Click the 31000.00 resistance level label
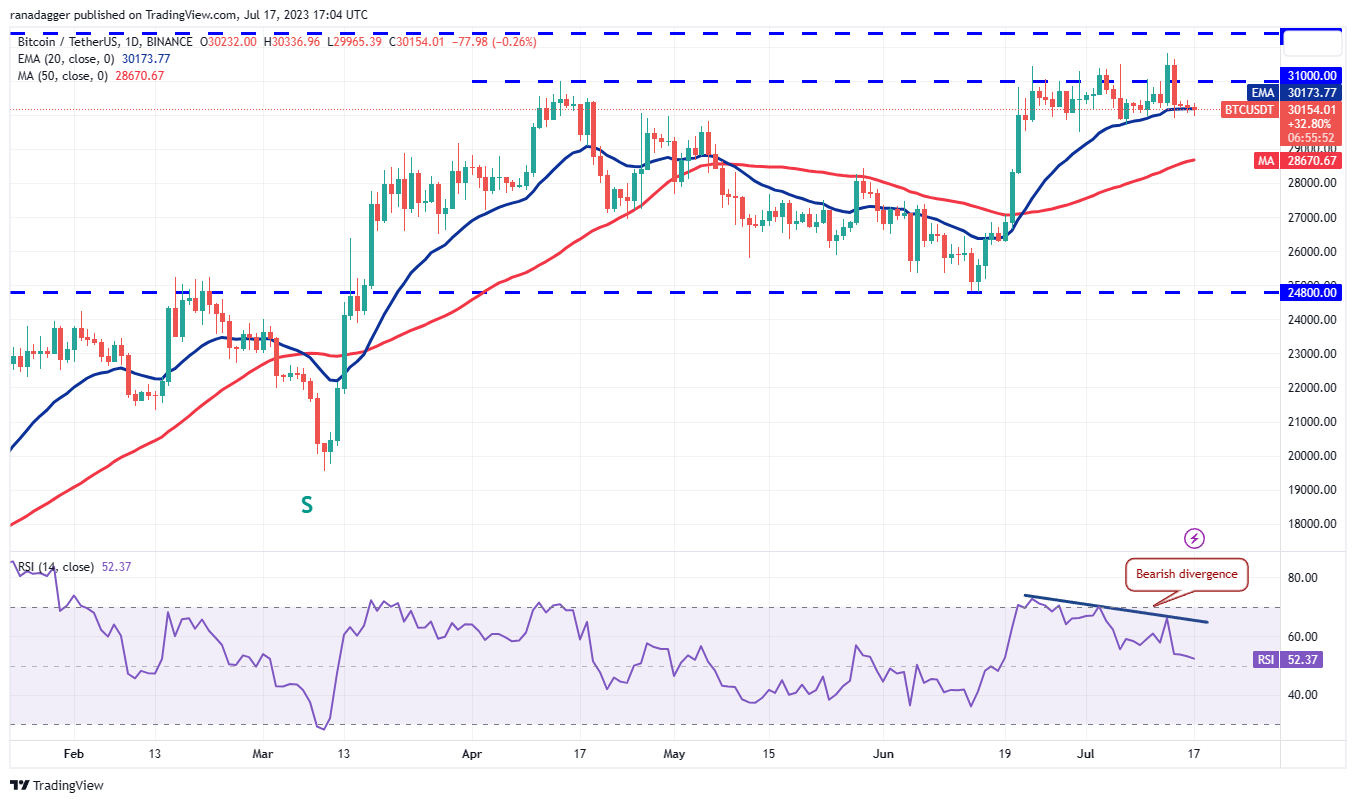Viewport: 1356px width, 803px height. (1310, 75)
